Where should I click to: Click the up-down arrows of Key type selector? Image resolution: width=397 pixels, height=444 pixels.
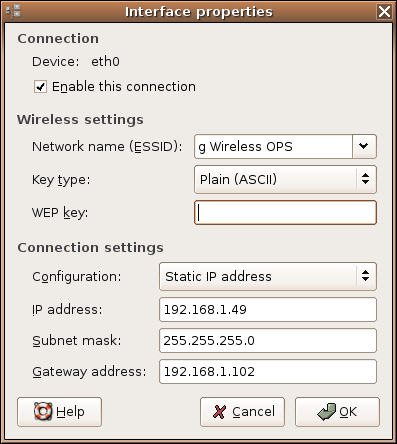click(x=365, y=179)
